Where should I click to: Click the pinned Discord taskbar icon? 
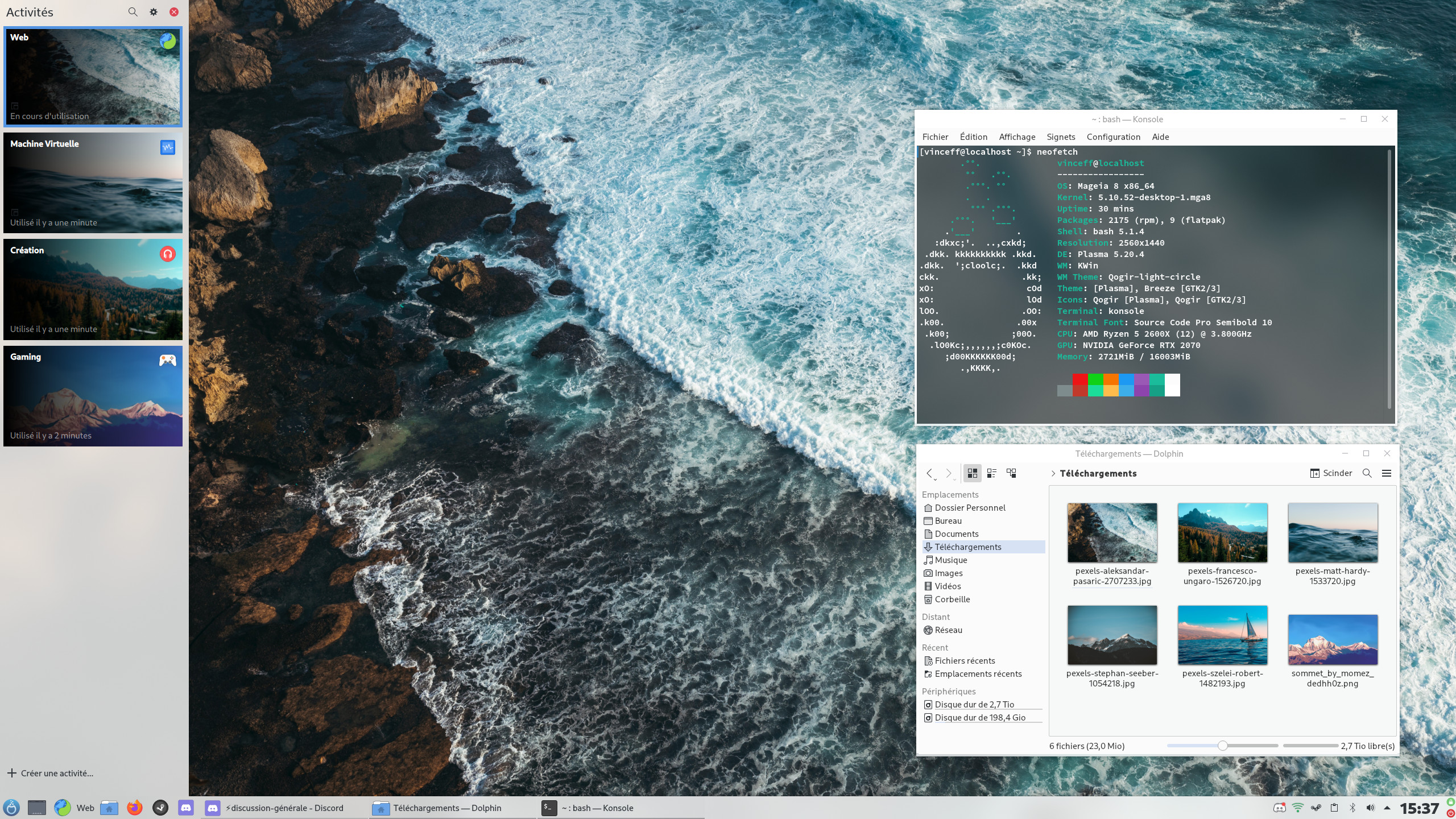point(186,808)
